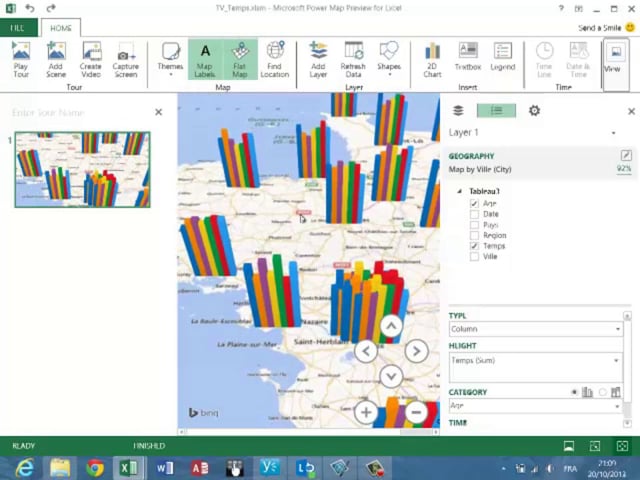Open the Shapes dropdown
The image size is (640, 480).
click(x=389, y=60)
